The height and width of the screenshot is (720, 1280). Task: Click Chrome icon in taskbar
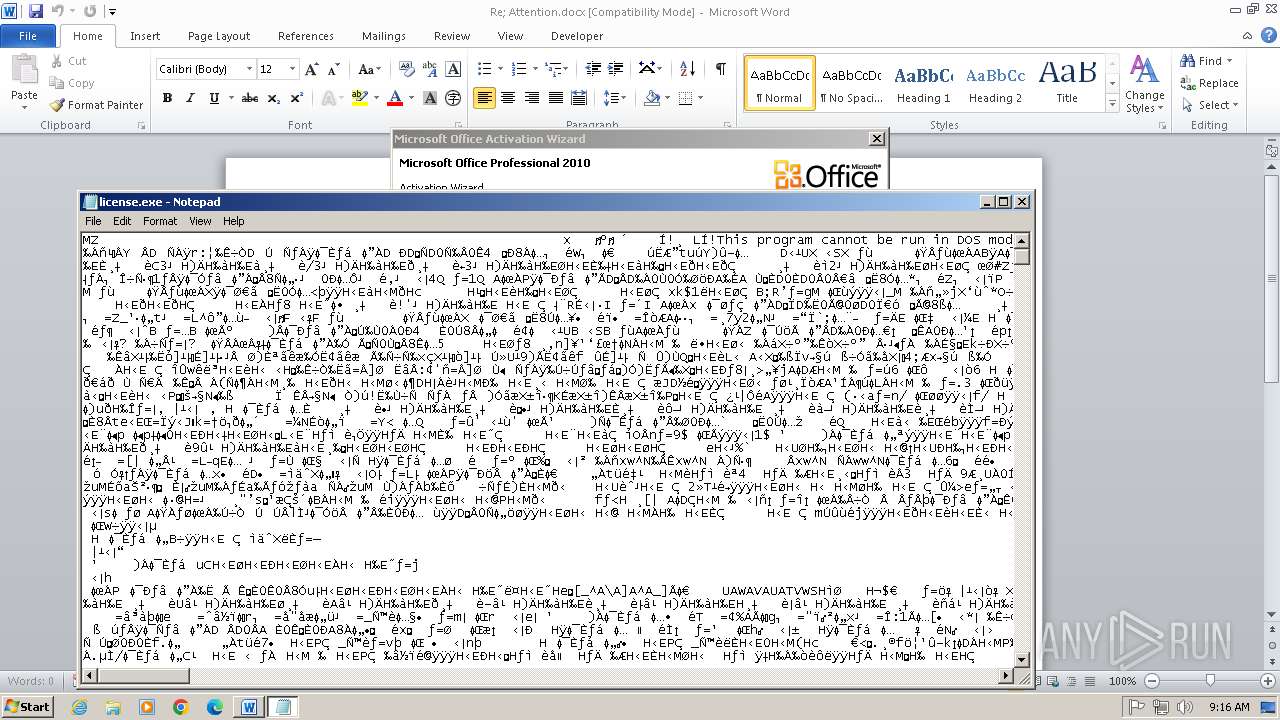(181, 706)
